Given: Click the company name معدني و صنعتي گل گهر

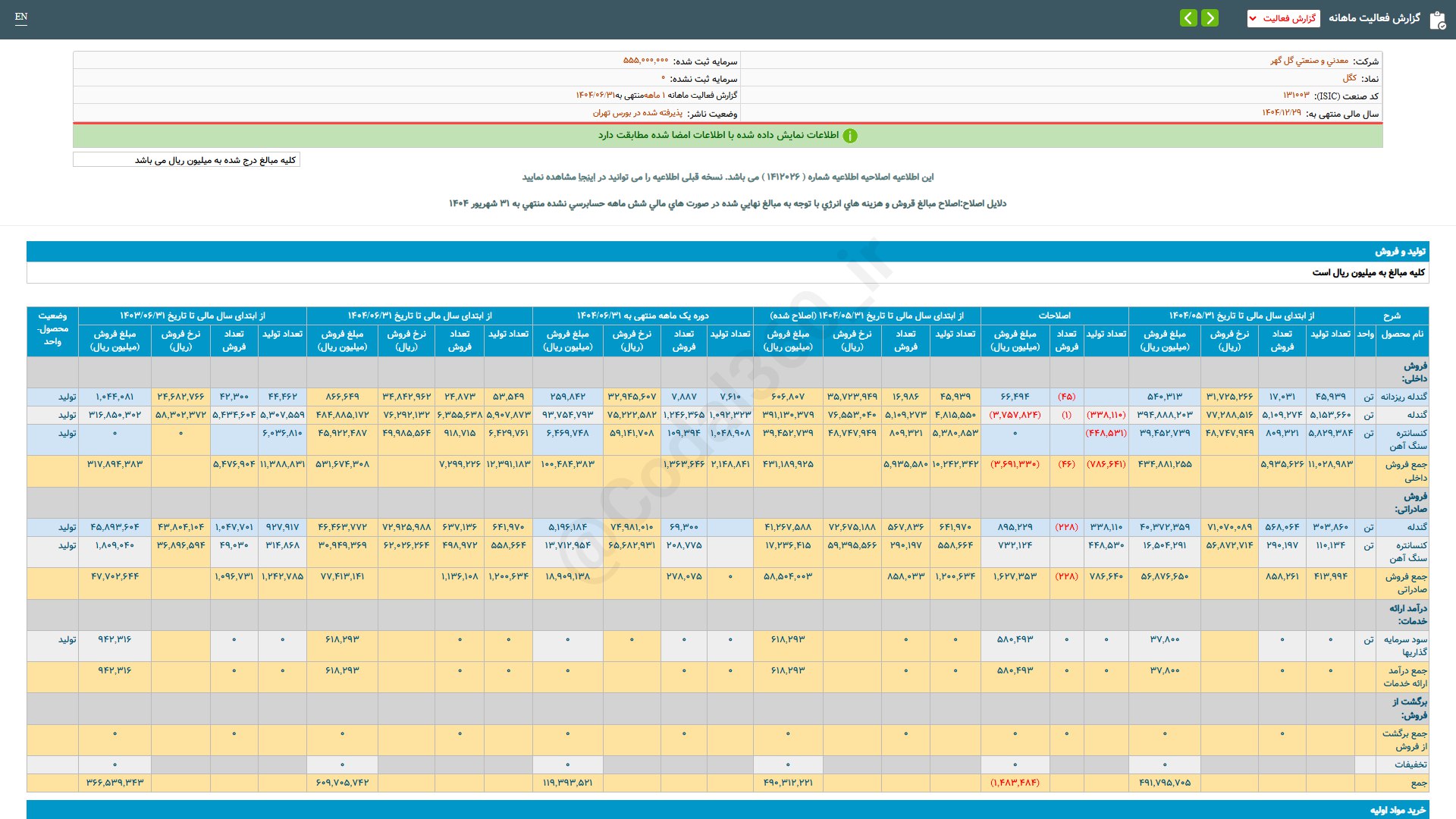Looking at the screenshot, I should [1309, 61].
